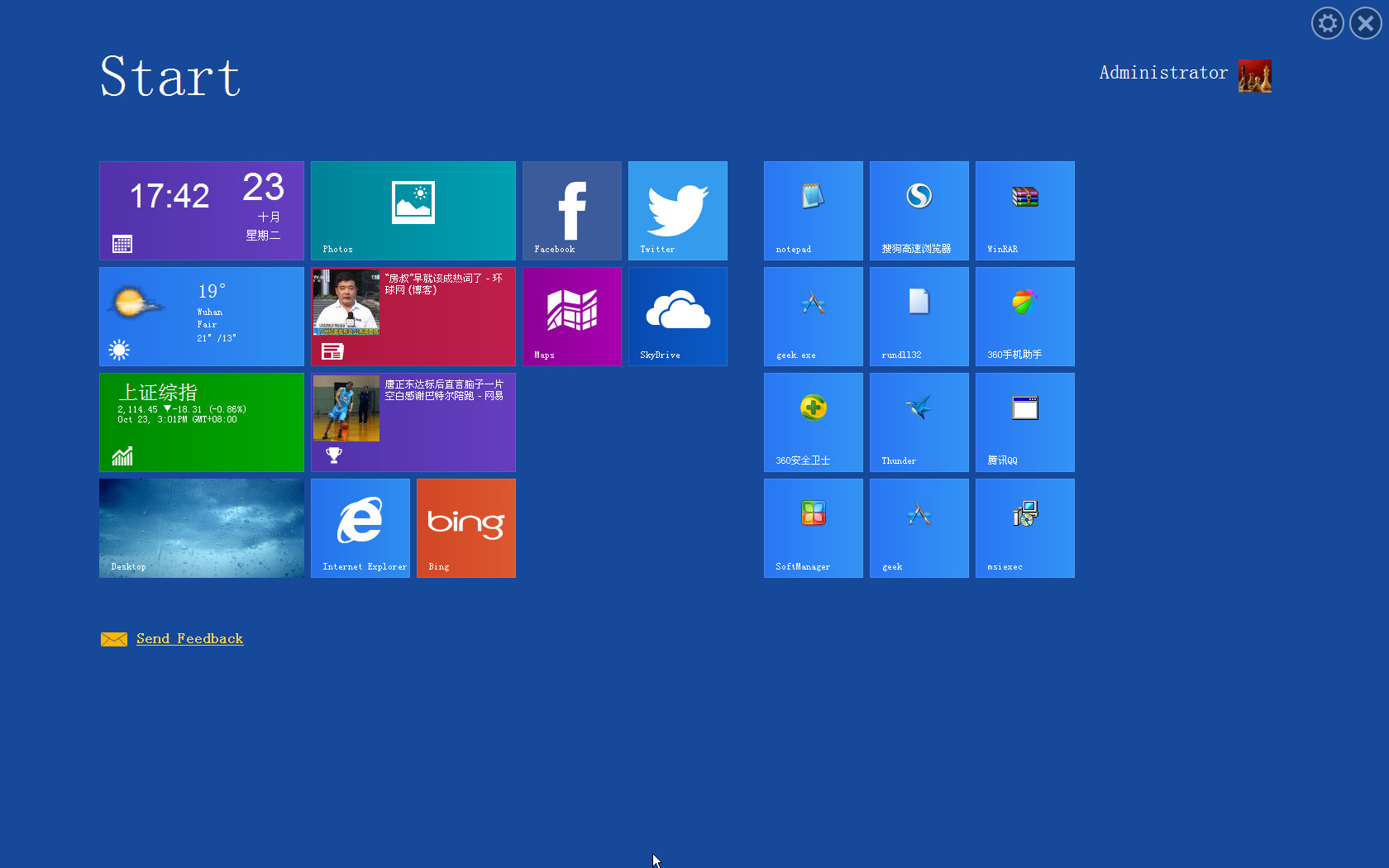Screen dimensions: 1389x868
Task: Close the Start screen with the X button
Action: 1366,23
